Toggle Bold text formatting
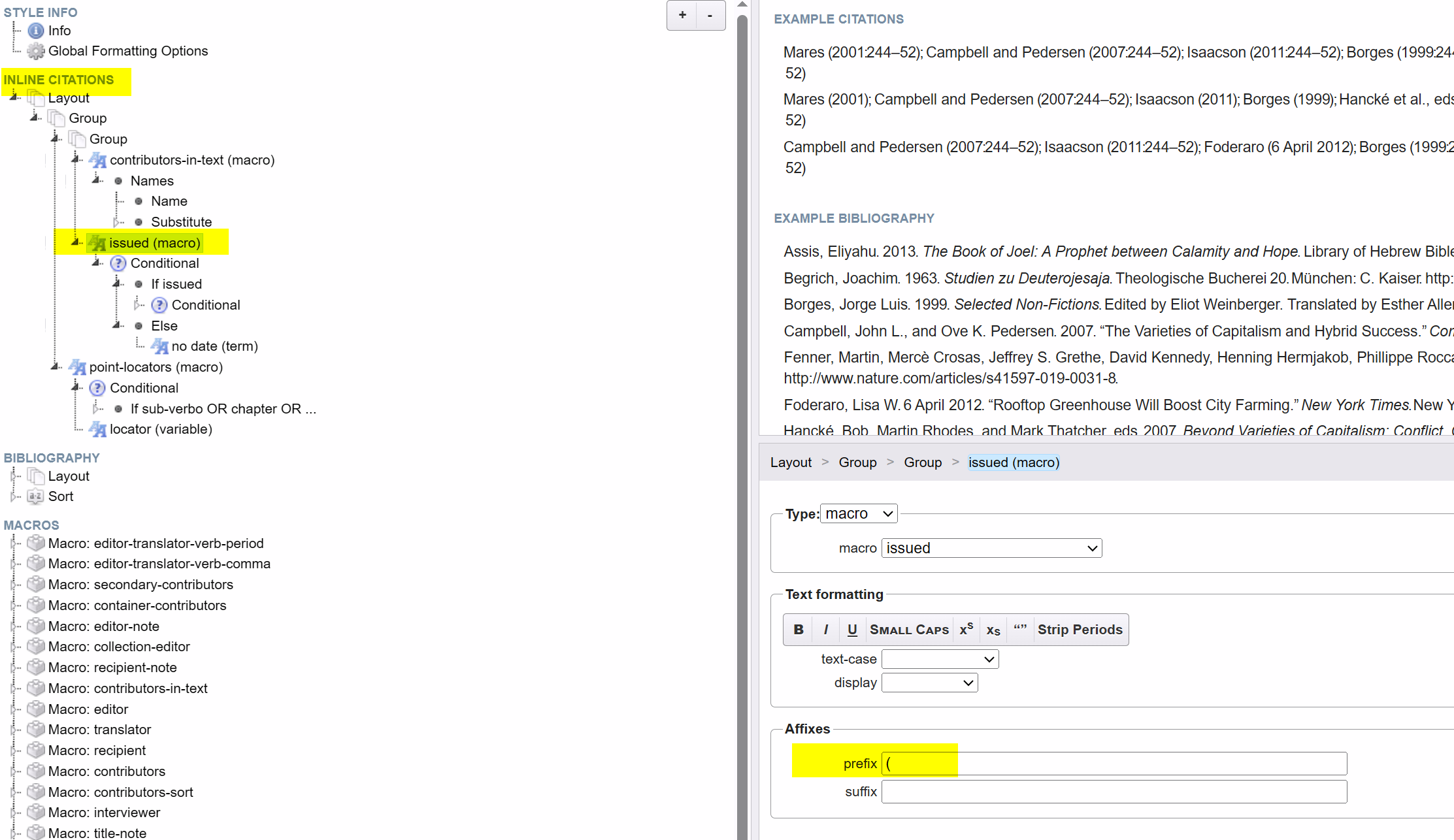1454x840 pixels. click(x=799, y=630)
